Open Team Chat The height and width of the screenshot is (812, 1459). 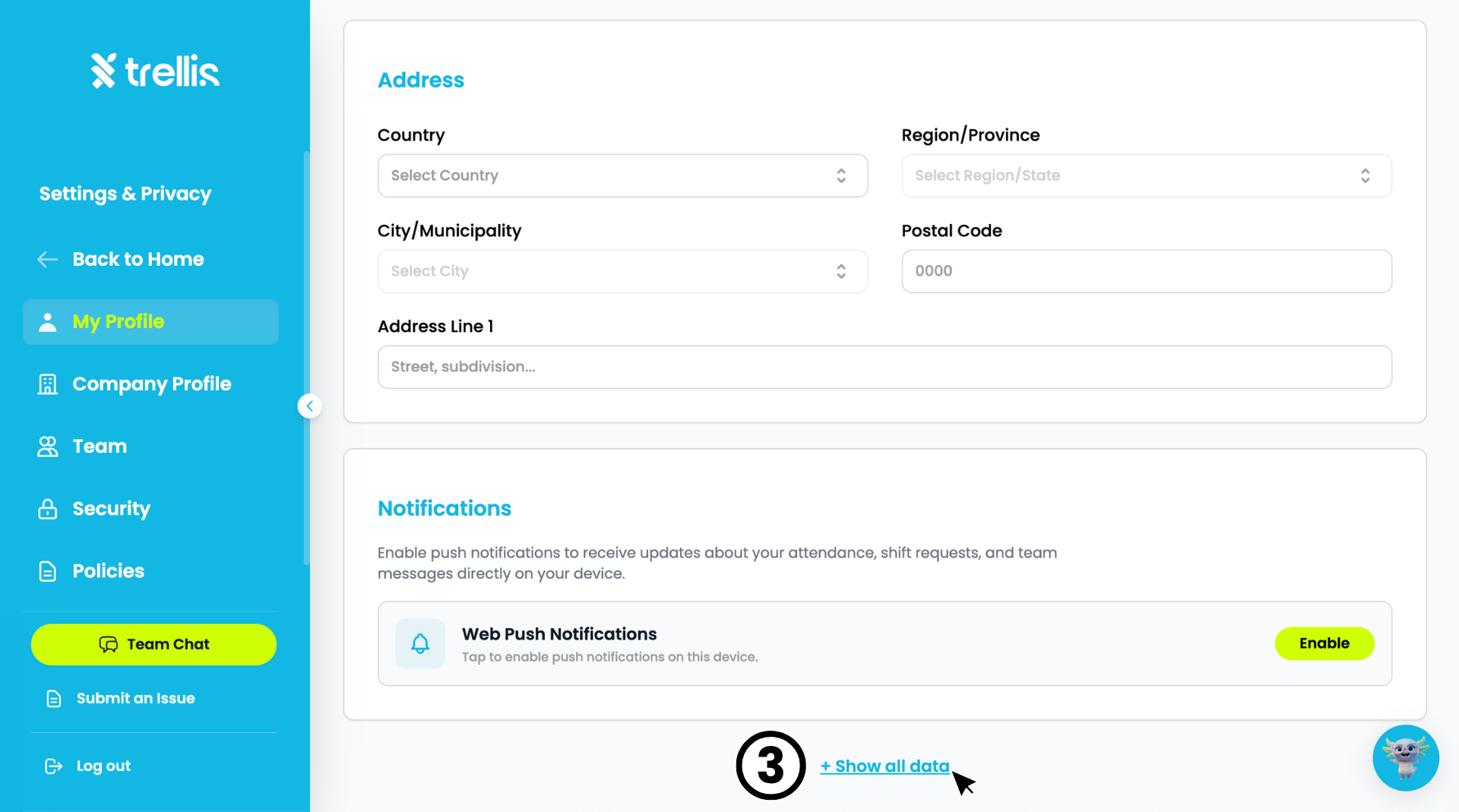coord(153,645)
